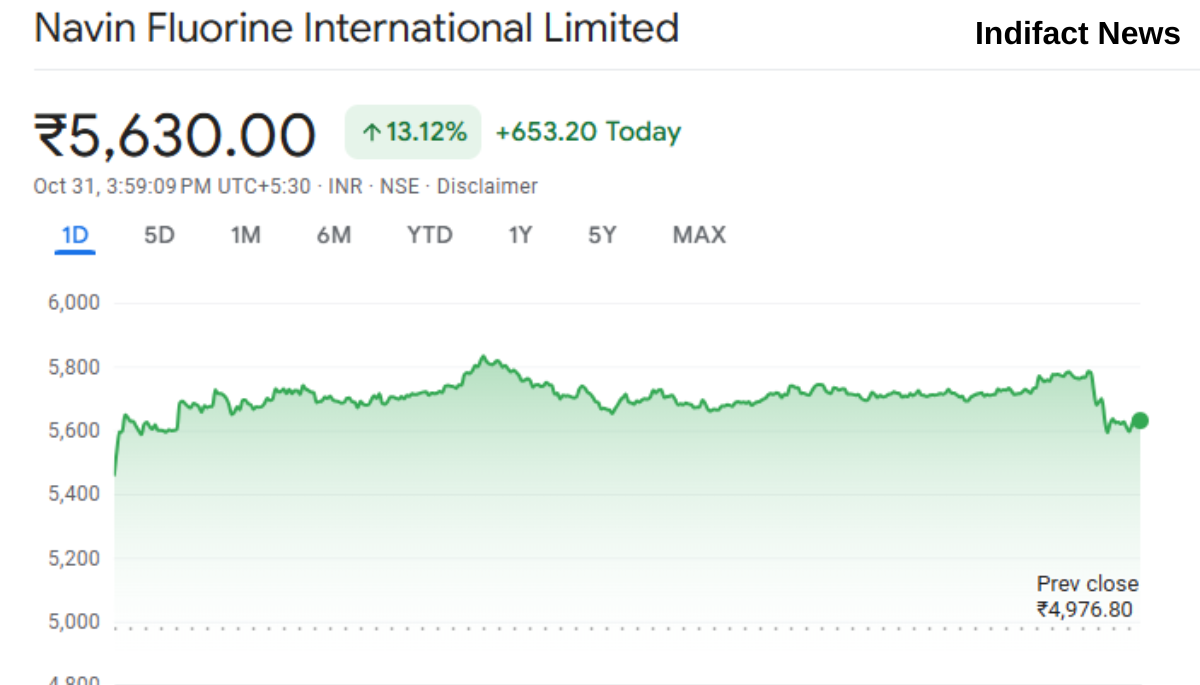Click the ₹4,976.80 previous close value
This screenshot has width=1200, height=685.
point(1085,609)
